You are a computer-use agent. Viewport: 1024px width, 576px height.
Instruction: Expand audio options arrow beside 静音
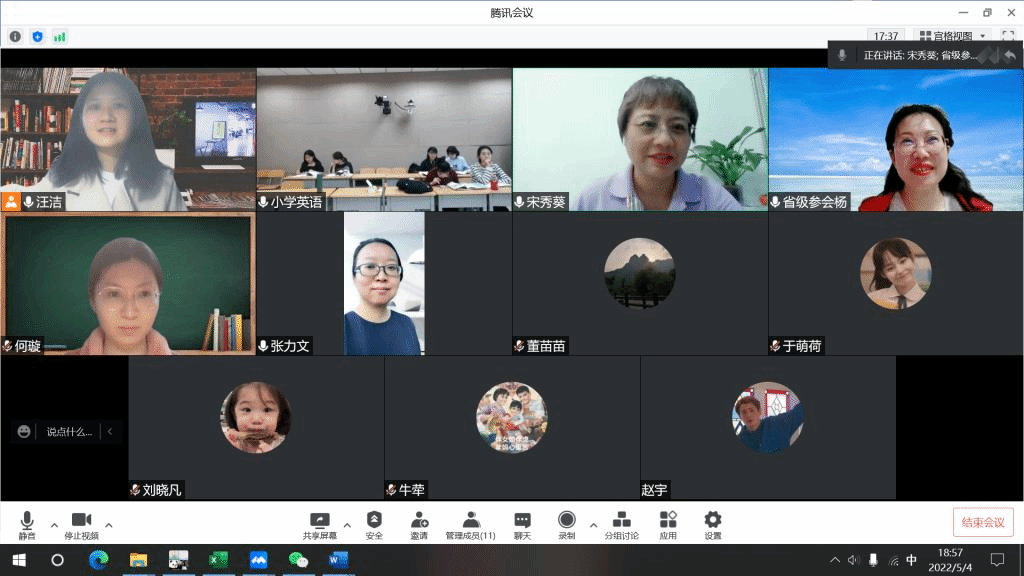coord(54,525)
